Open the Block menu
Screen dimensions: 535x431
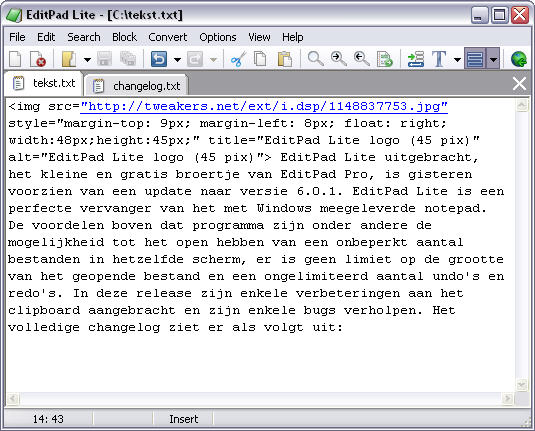[x=125, y=37]
